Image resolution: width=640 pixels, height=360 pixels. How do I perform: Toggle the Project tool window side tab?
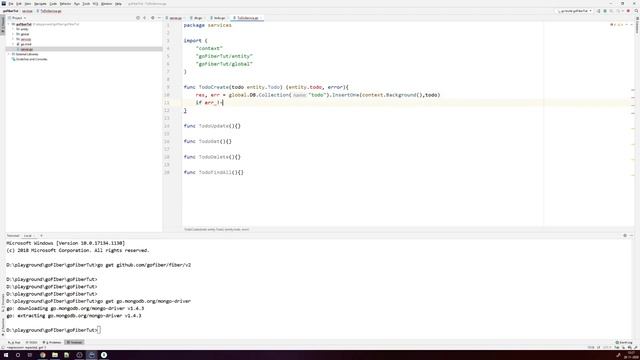pos(2,25)
